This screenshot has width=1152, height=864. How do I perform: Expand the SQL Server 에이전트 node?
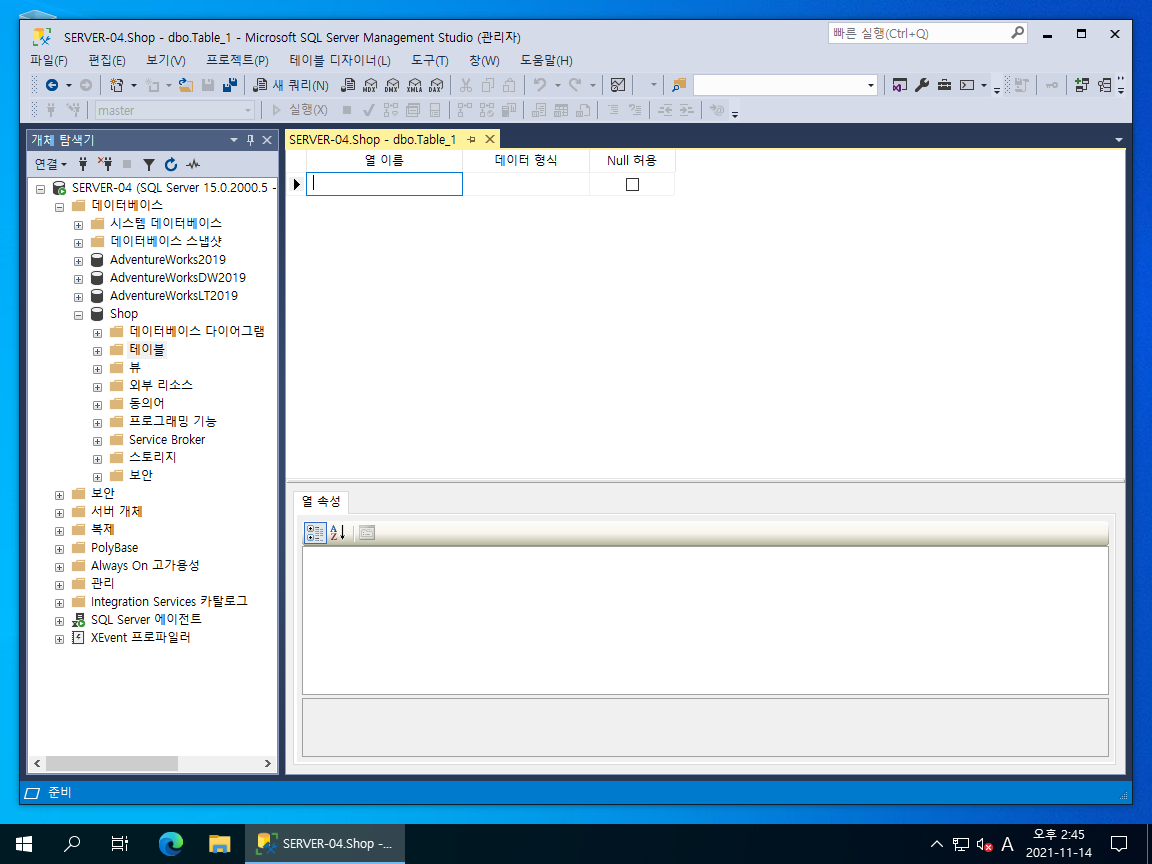60,622
